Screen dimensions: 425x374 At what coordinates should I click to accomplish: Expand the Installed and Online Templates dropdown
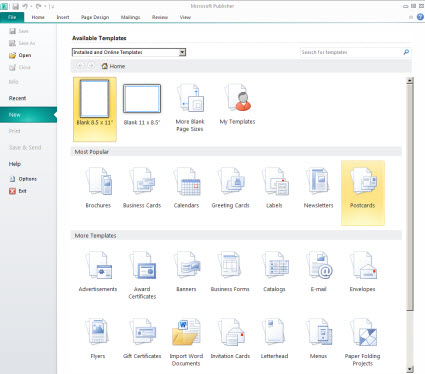pyautogui.click(x=182, y=52)
